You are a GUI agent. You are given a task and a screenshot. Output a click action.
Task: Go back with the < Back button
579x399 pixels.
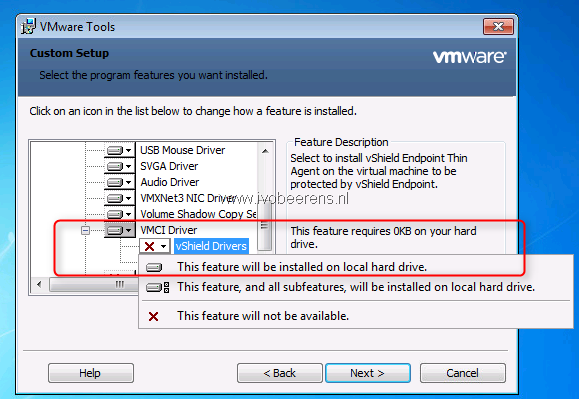tap(280, 373)
